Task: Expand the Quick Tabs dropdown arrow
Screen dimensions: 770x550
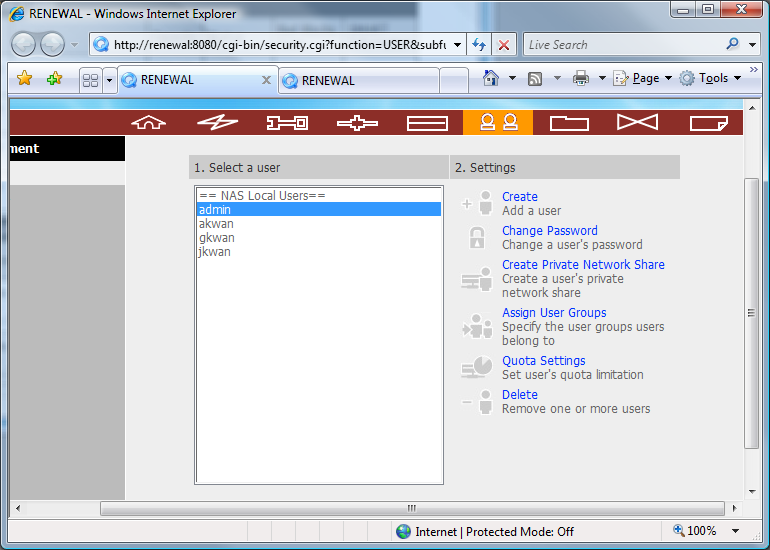Action: tap(109, 79)
